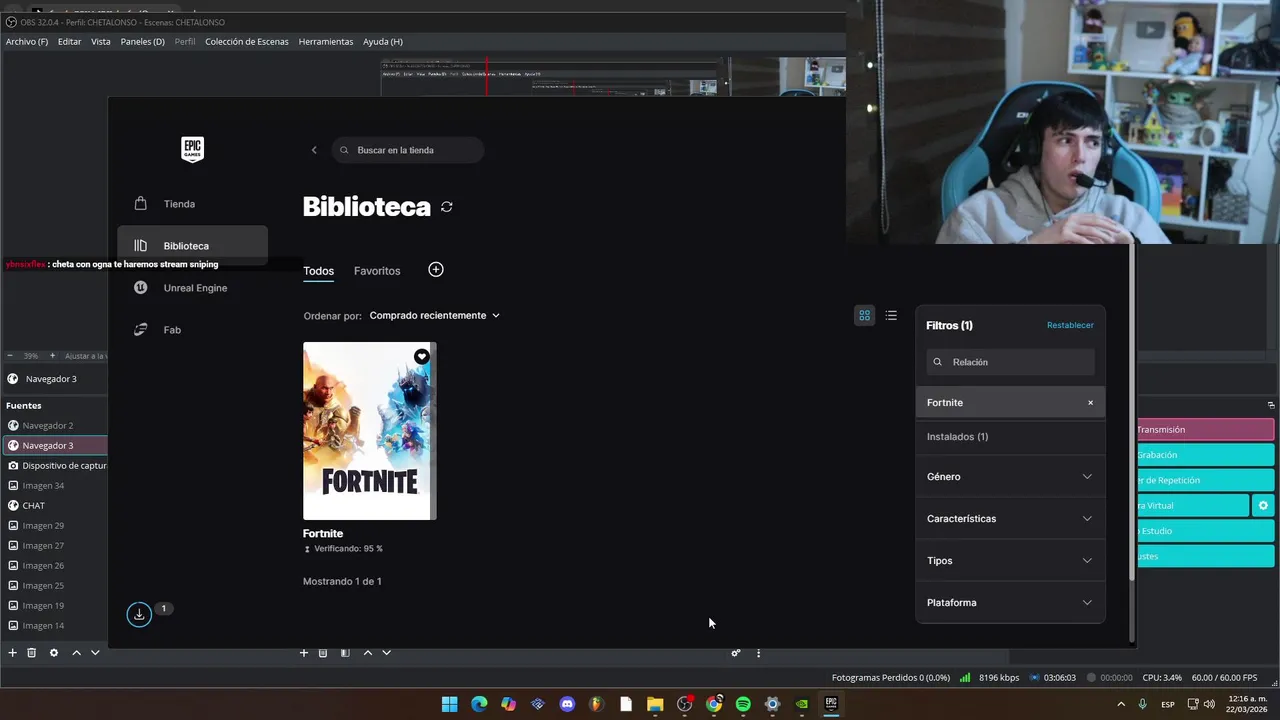The width and height of the screenshot is (1280, 720).
Task: Move source down with Fuentes arrow
Action: point(95,653)
